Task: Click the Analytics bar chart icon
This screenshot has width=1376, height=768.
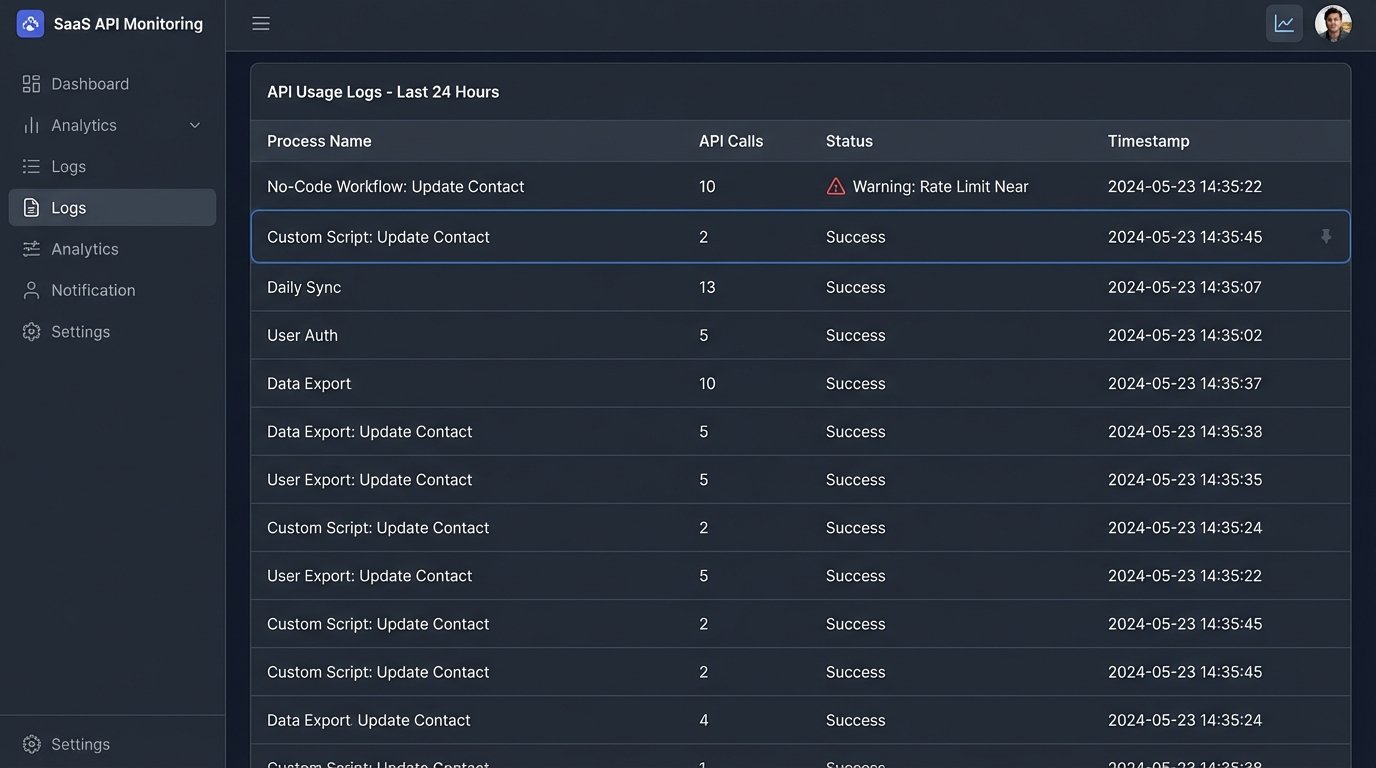Action: coord(29,124)
